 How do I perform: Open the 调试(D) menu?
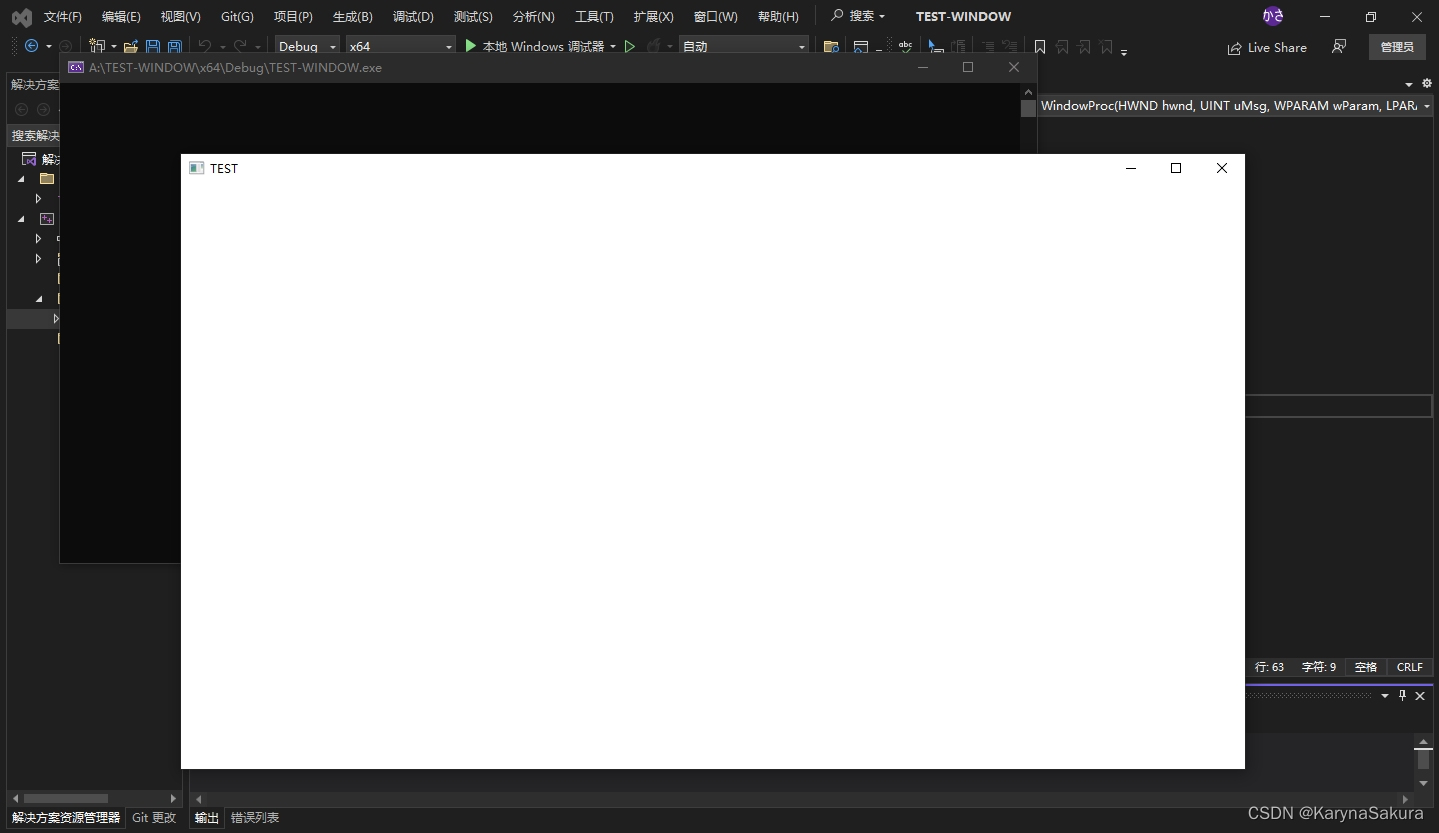tap(413, 16)
